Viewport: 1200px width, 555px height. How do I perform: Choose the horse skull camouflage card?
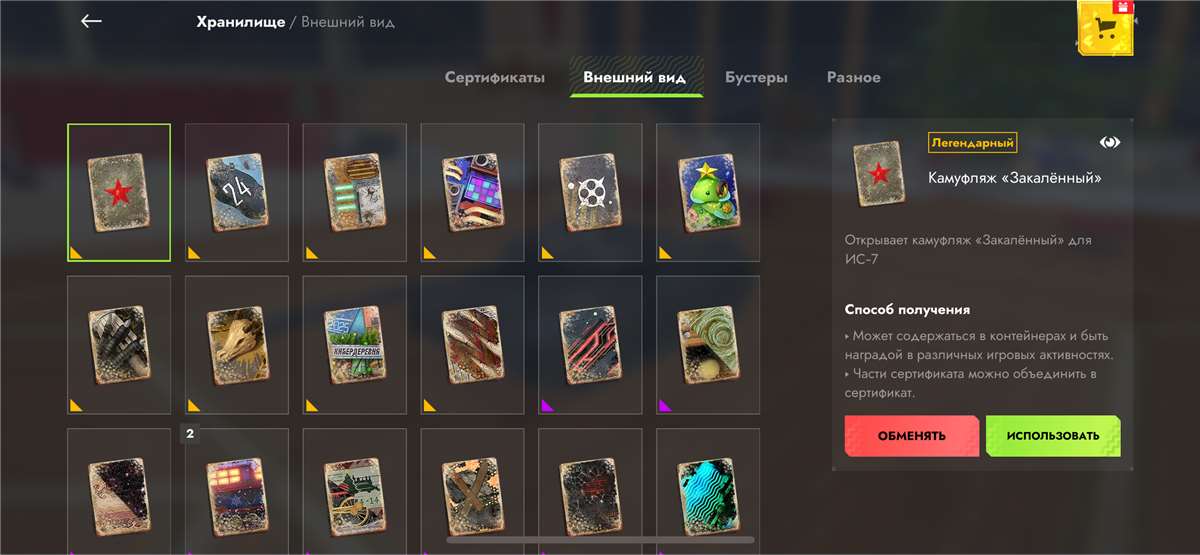point(237,345)
